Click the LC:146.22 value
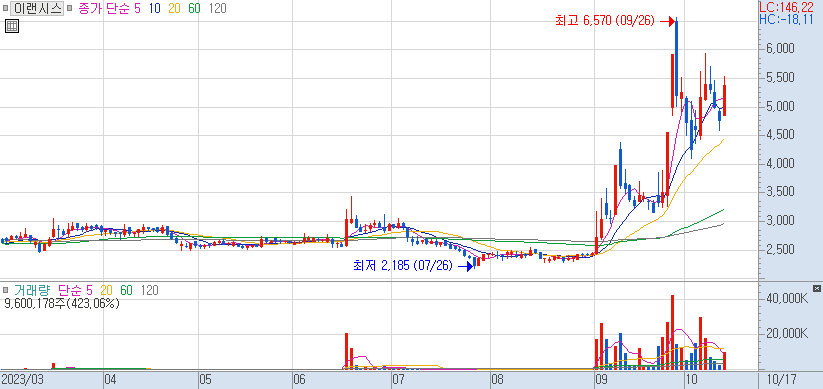Screen dimensions: 823x389 coord(786,7)
